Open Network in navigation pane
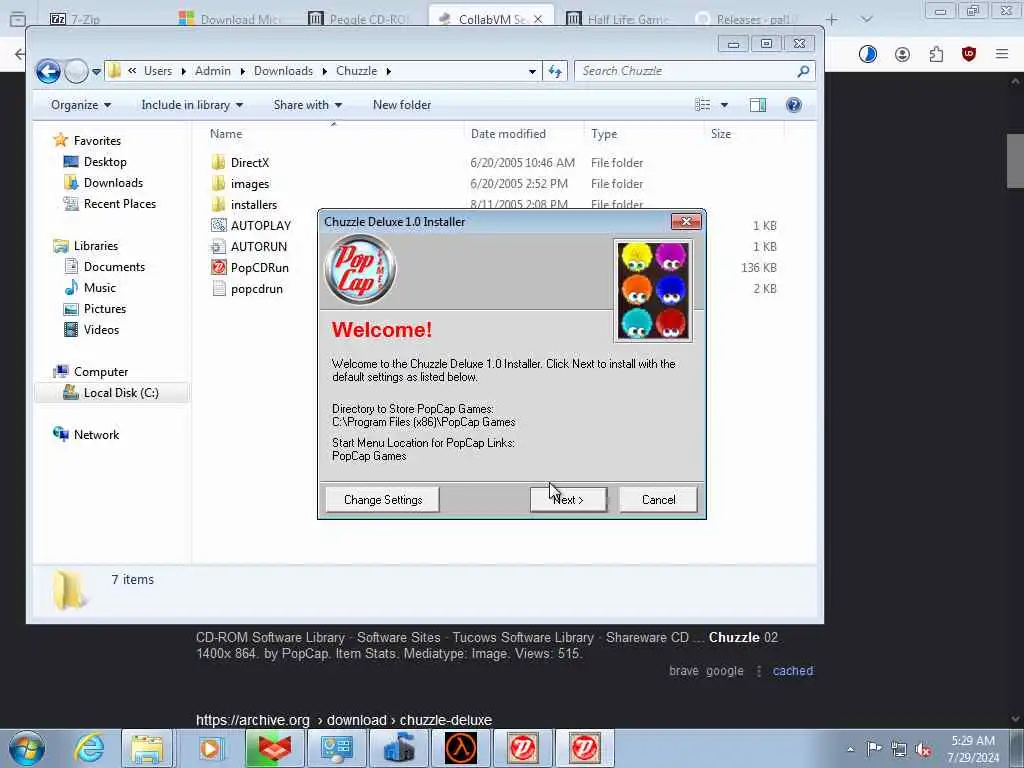 pyautogui.click(x=96, y=434)
